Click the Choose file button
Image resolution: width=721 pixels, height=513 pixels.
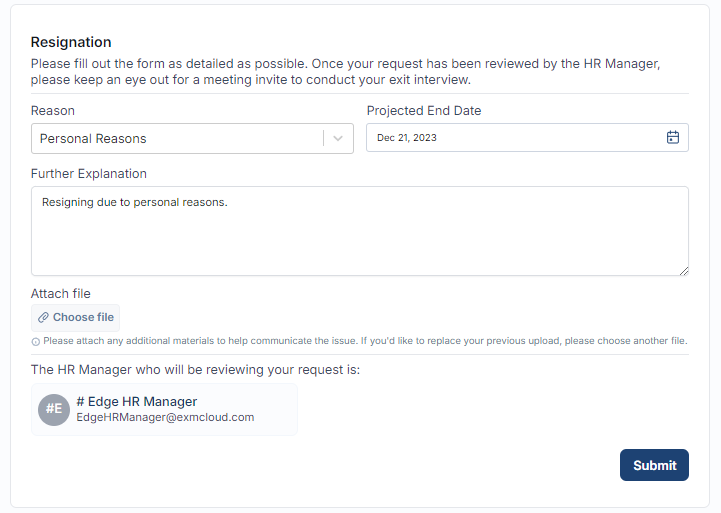(x=76, y=318)
